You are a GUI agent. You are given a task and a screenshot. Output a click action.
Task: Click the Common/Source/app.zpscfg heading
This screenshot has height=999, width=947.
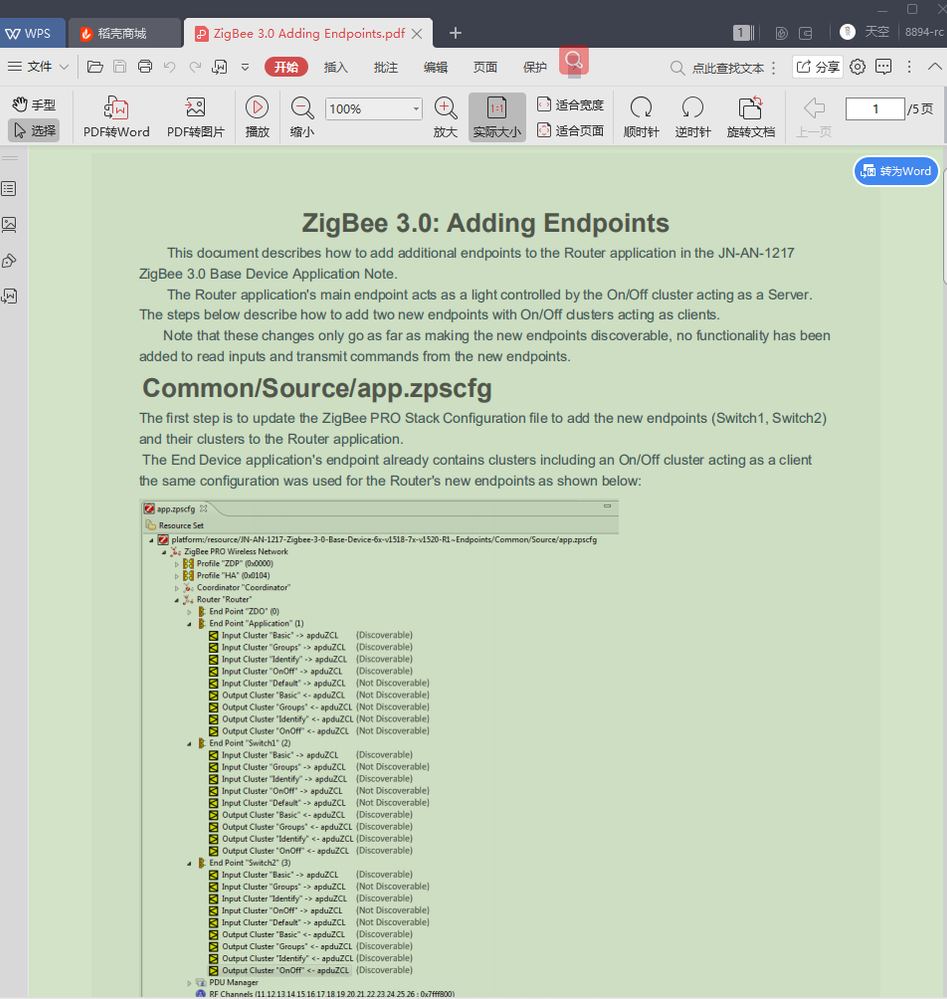coord(317,388)
